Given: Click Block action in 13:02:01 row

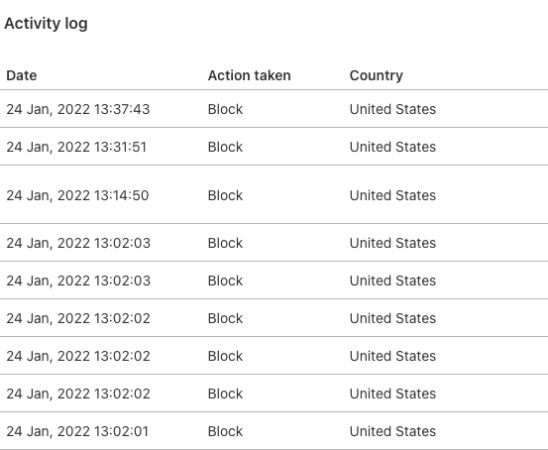Looking at the screenshot, I should (225, 431).
